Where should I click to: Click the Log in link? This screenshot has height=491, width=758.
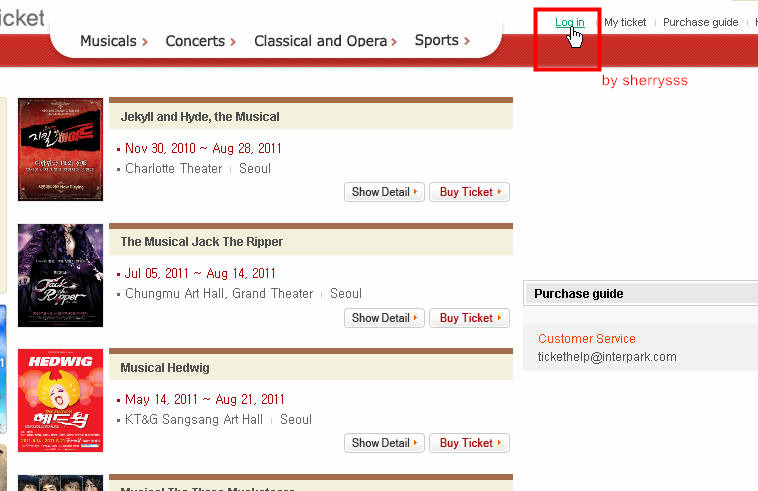(569, 22)
